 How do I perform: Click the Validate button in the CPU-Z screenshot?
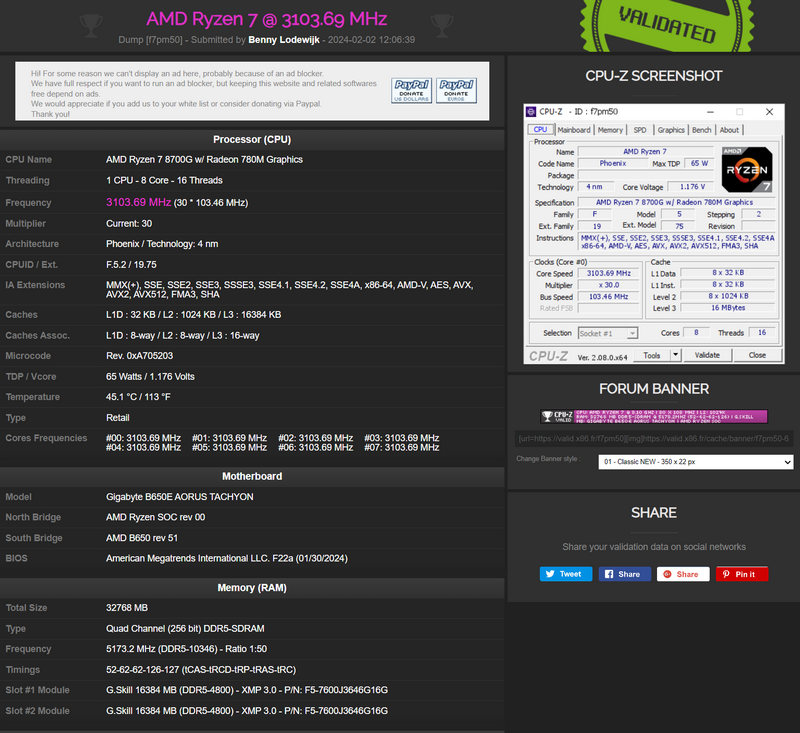[708, 354]
